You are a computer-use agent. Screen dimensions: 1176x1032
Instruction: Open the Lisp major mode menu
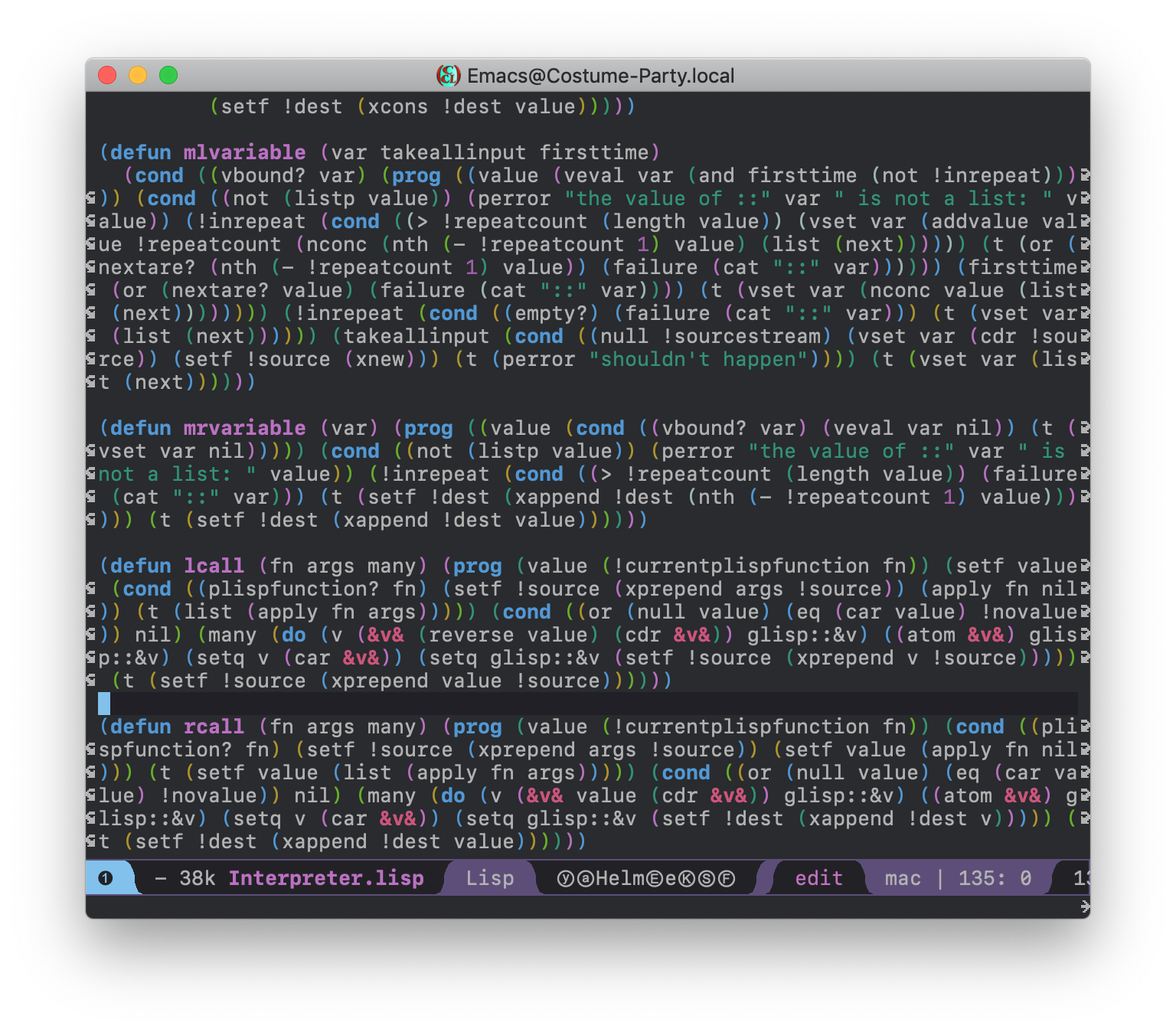pyautogui.click(x=490, y=878)
